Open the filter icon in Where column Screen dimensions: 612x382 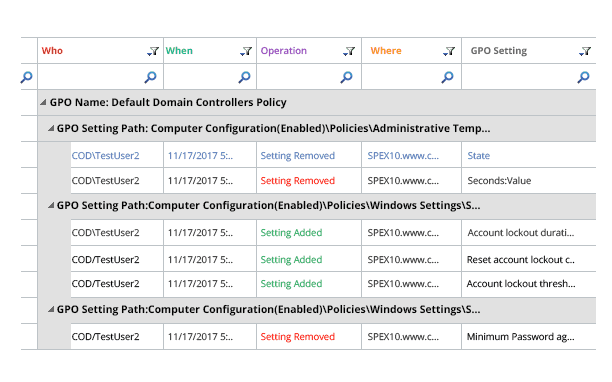pyautogui.click(x=449, y=52)
